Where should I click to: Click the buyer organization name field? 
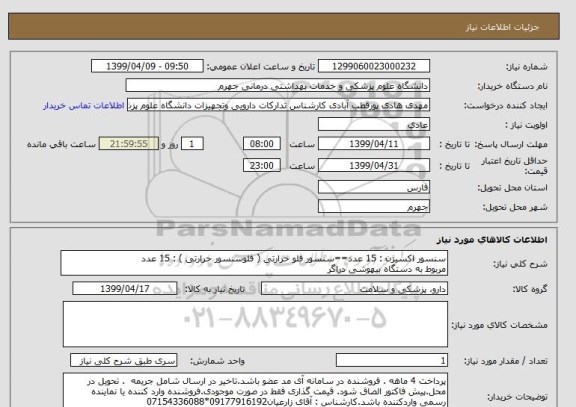pos(277,86)
